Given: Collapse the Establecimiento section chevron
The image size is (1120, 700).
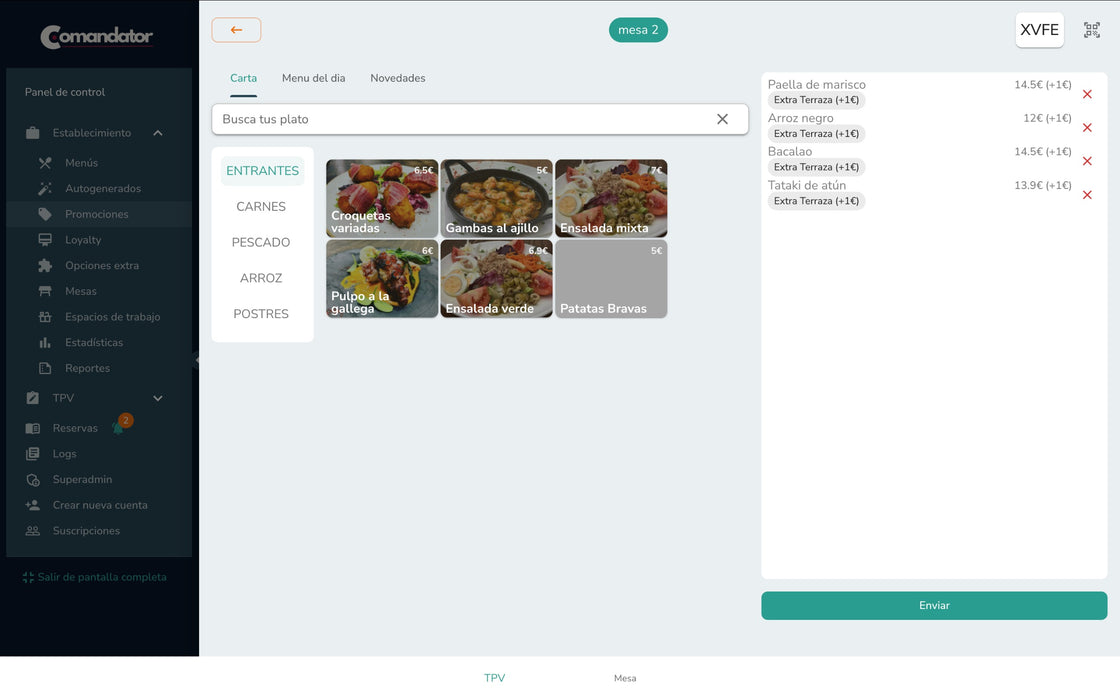Looking at the screenshot, I should point(158,133).
